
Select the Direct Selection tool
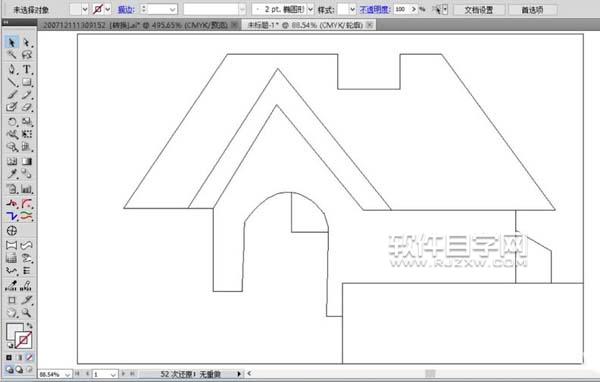coord(26,42)
